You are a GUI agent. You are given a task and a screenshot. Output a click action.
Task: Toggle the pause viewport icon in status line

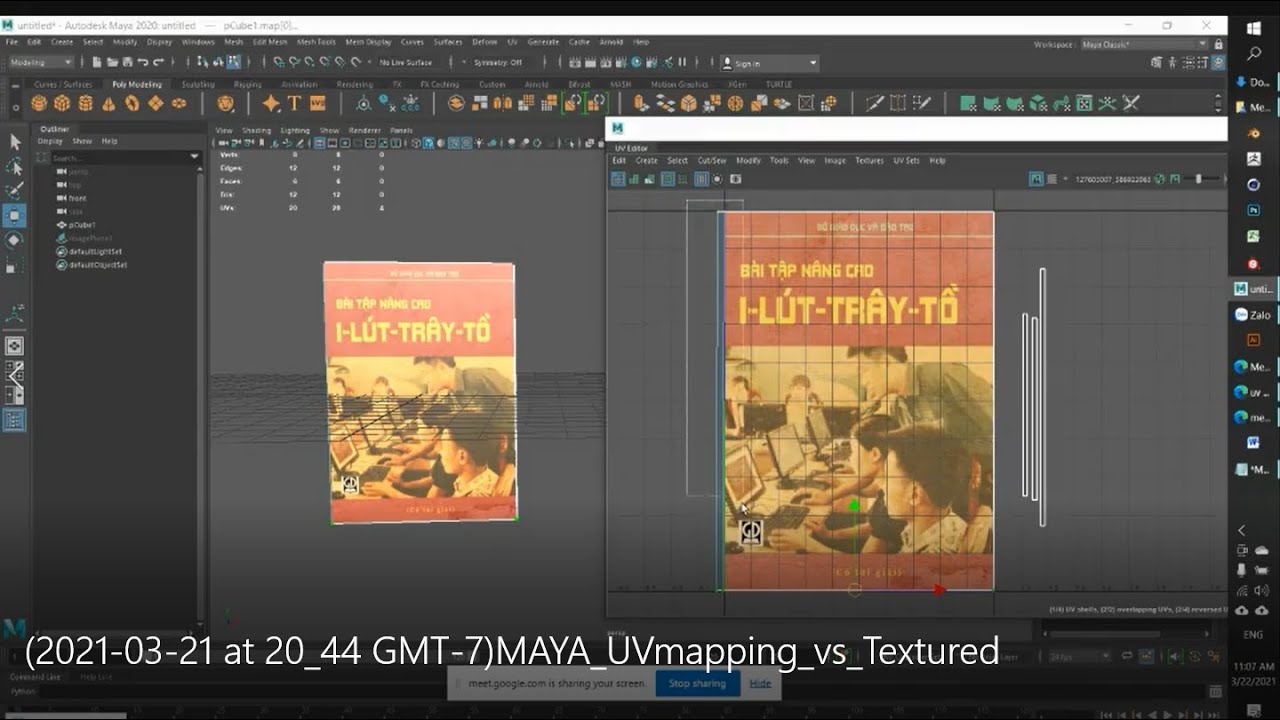pyautogui.click(x=682, y=62)
